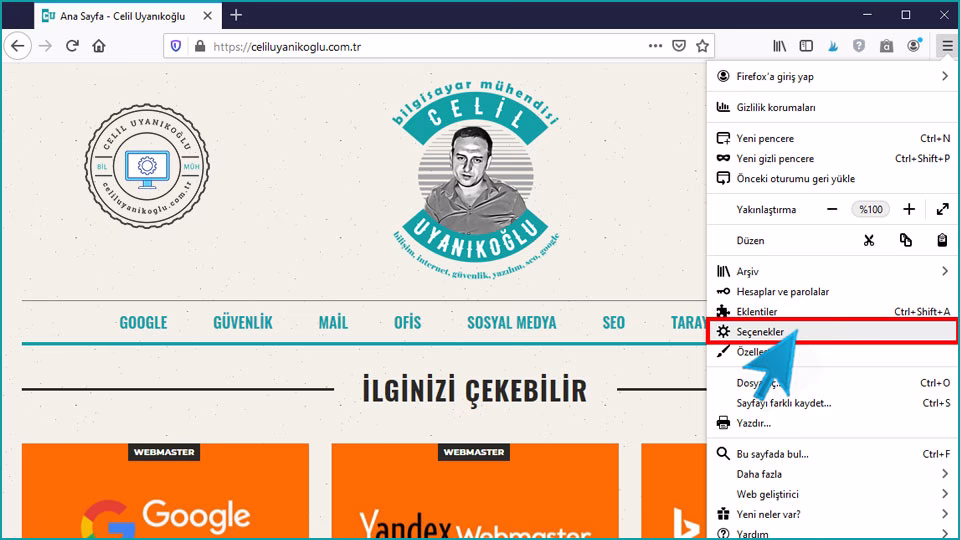Screen dimensions: 960x540
Task: Zoom out with the minus button
Action: [831, 209]
